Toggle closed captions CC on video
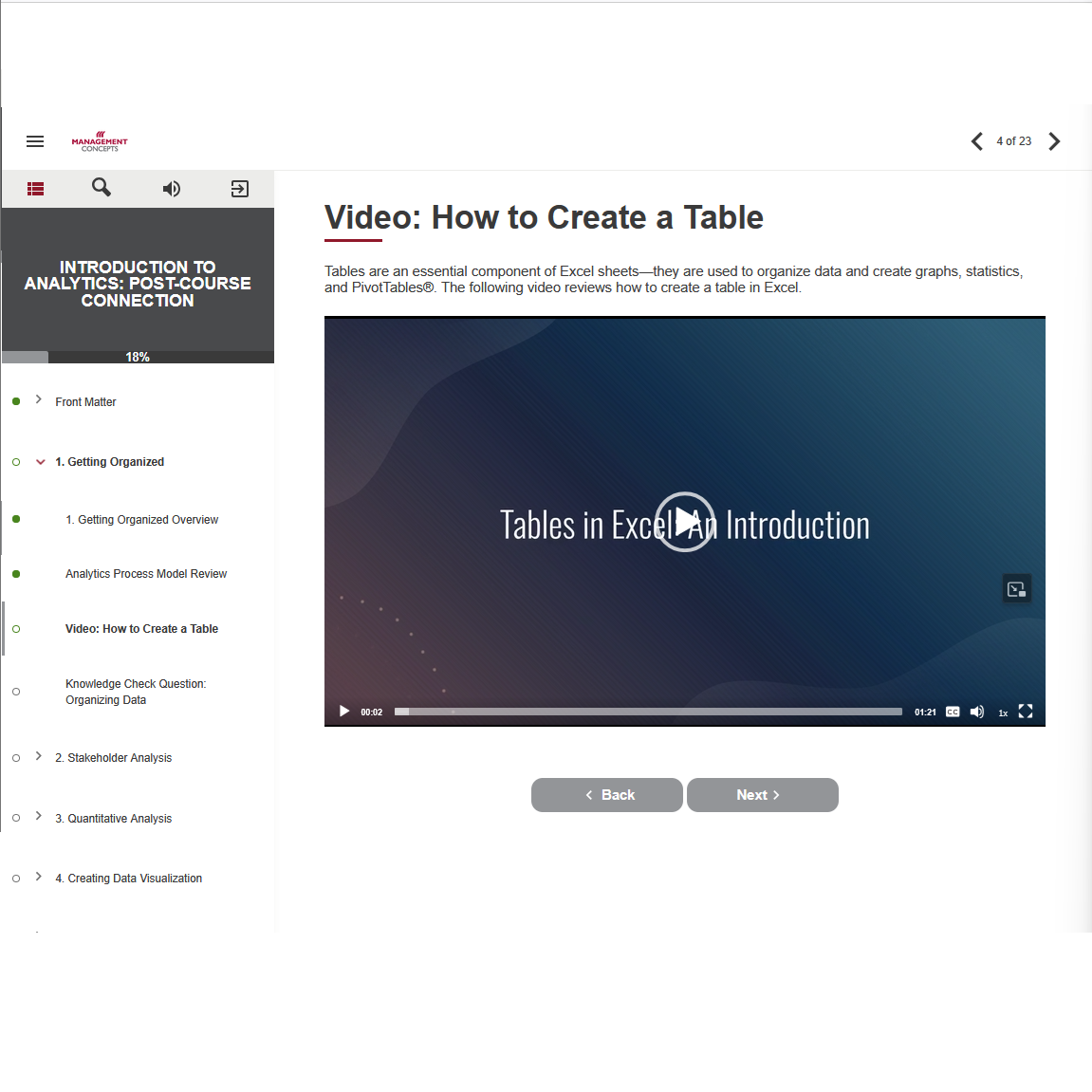This screenshot has height=1092, width=1092. tap(953, 712)
